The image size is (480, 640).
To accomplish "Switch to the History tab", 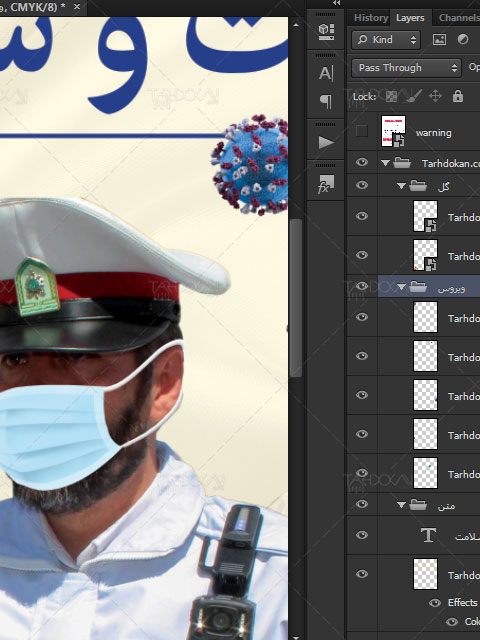I will point(371,18).
